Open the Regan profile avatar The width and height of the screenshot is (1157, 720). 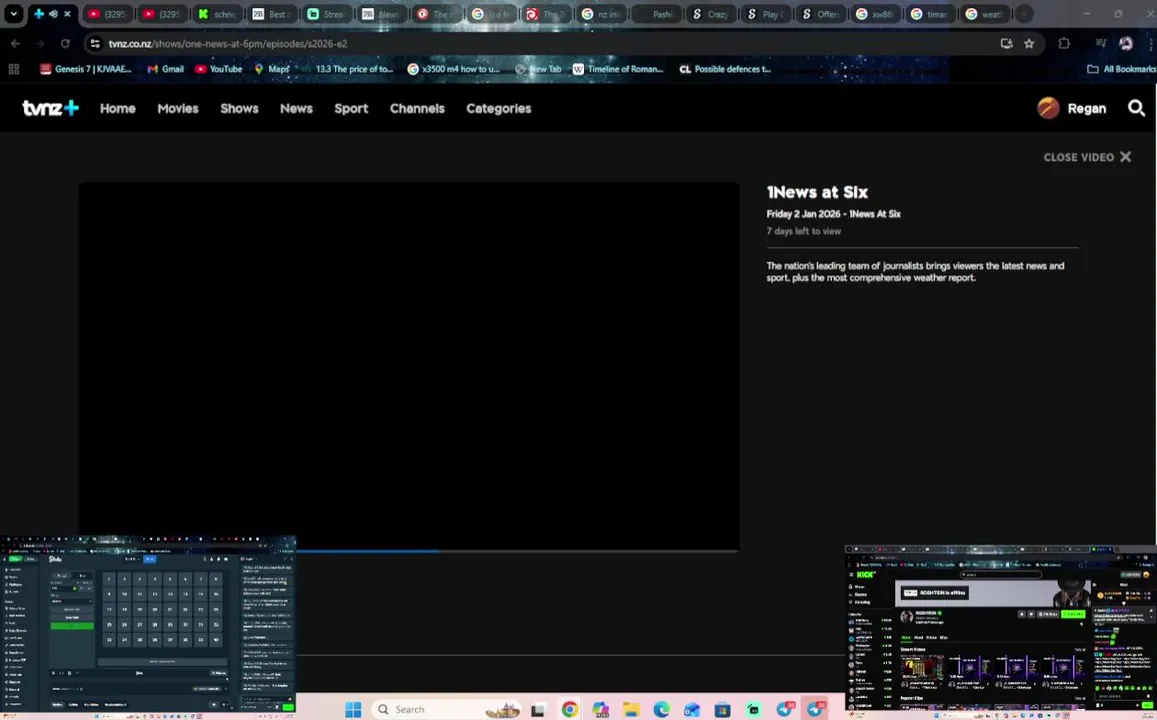tap(1048, 108)
